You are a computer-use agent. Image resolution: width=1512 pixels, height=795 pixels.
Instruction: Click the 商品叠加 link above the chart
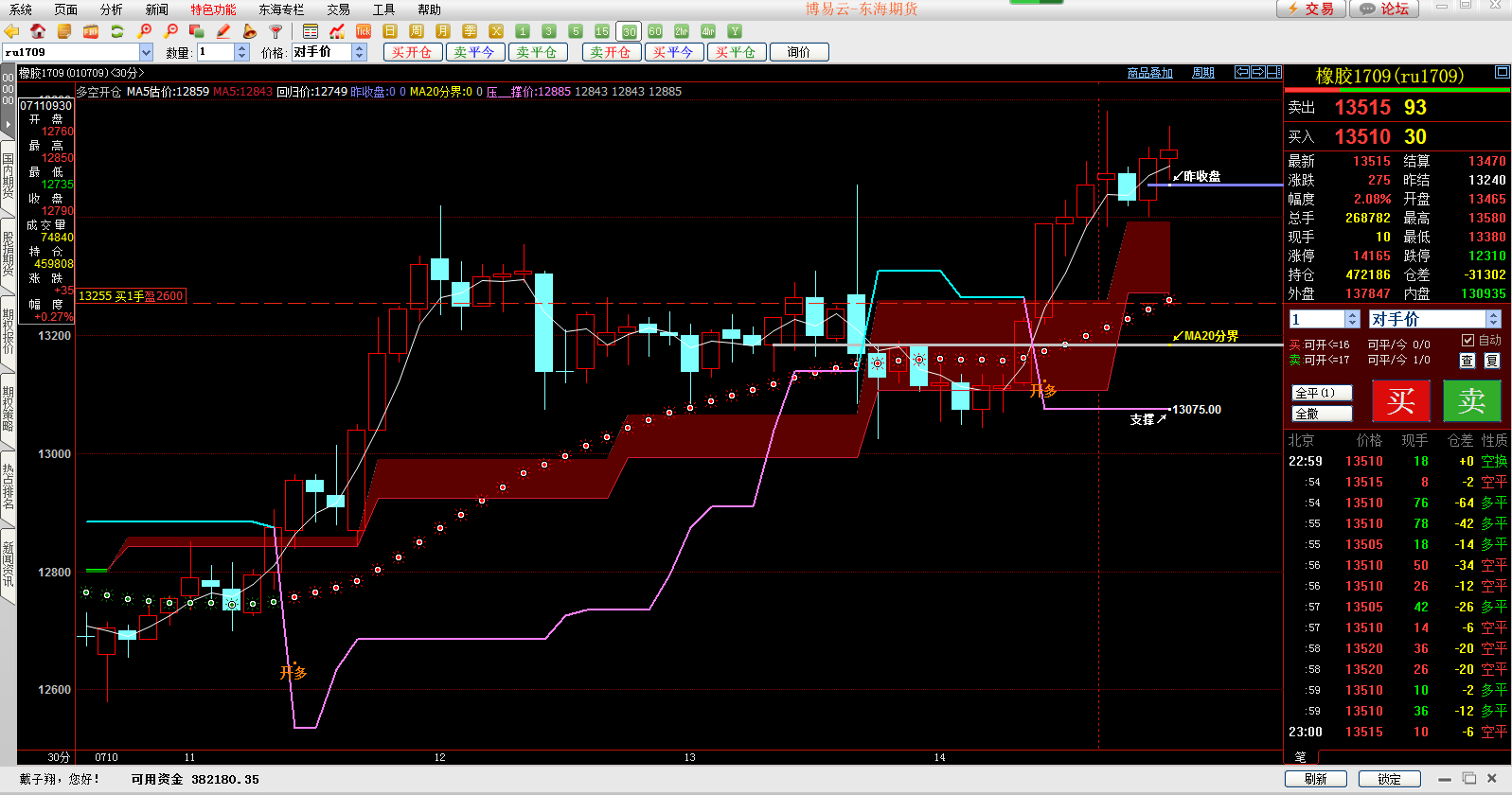click(1149, 73)
